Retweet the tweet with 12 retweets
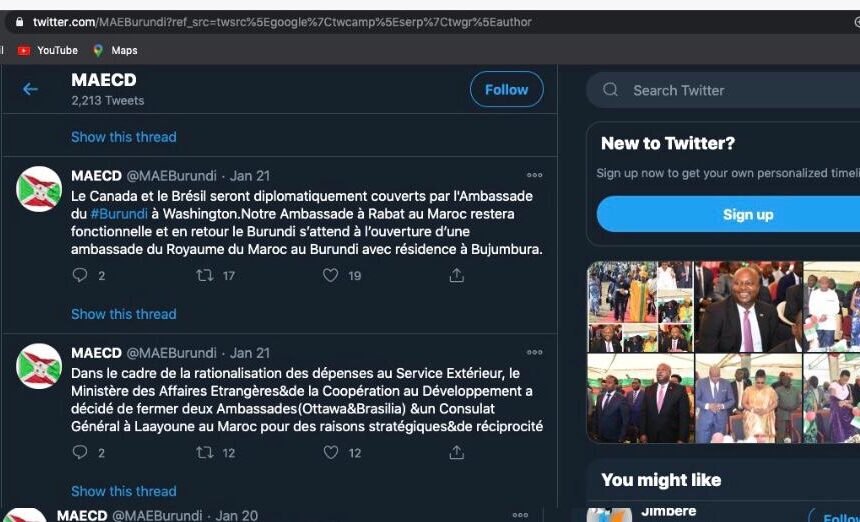860x522 pixels. pyautogui.click(x=205, y=453)
